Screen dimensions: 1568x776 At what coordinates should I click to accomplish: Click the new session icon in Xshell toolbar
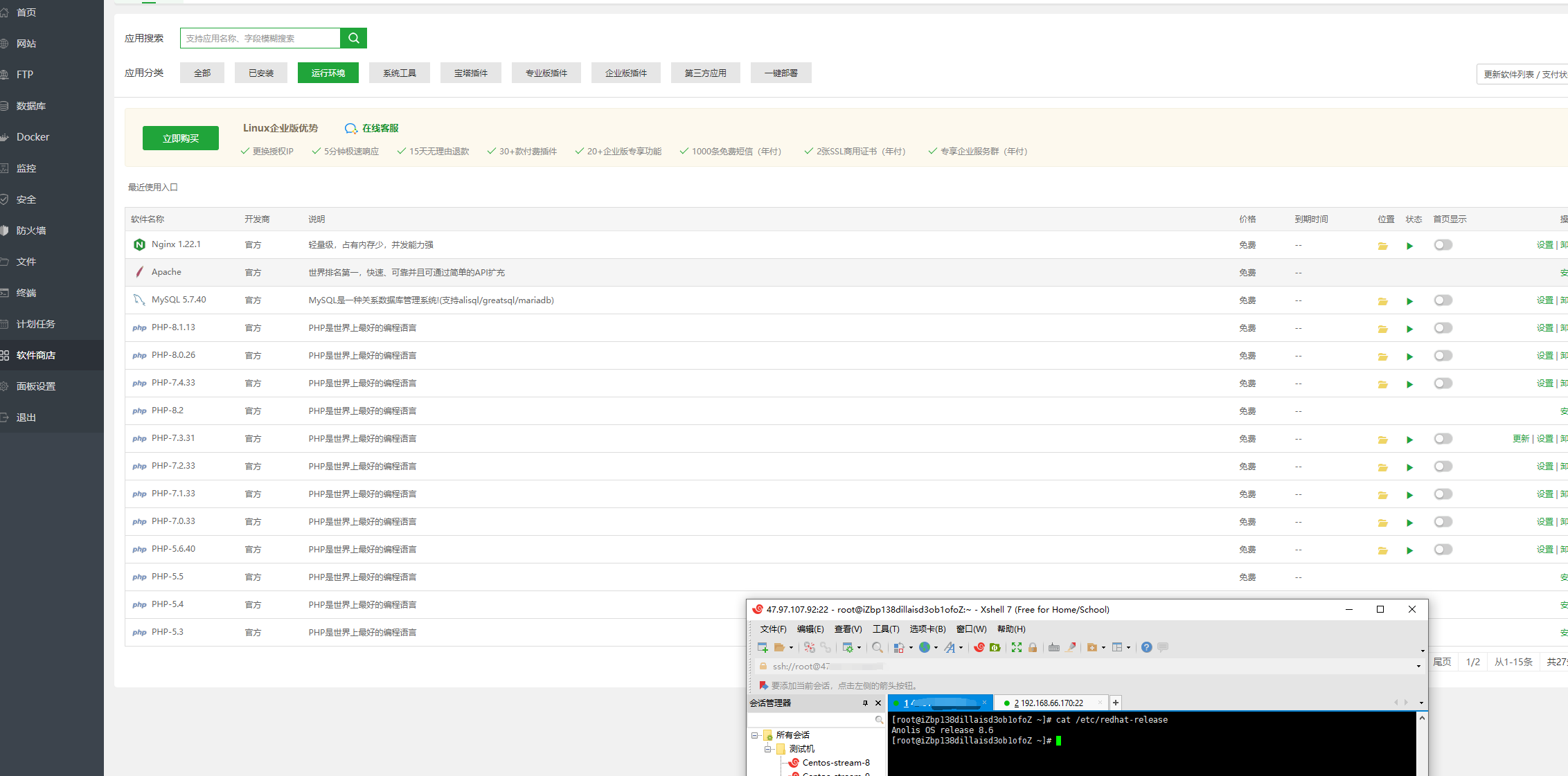click(763, 647)
